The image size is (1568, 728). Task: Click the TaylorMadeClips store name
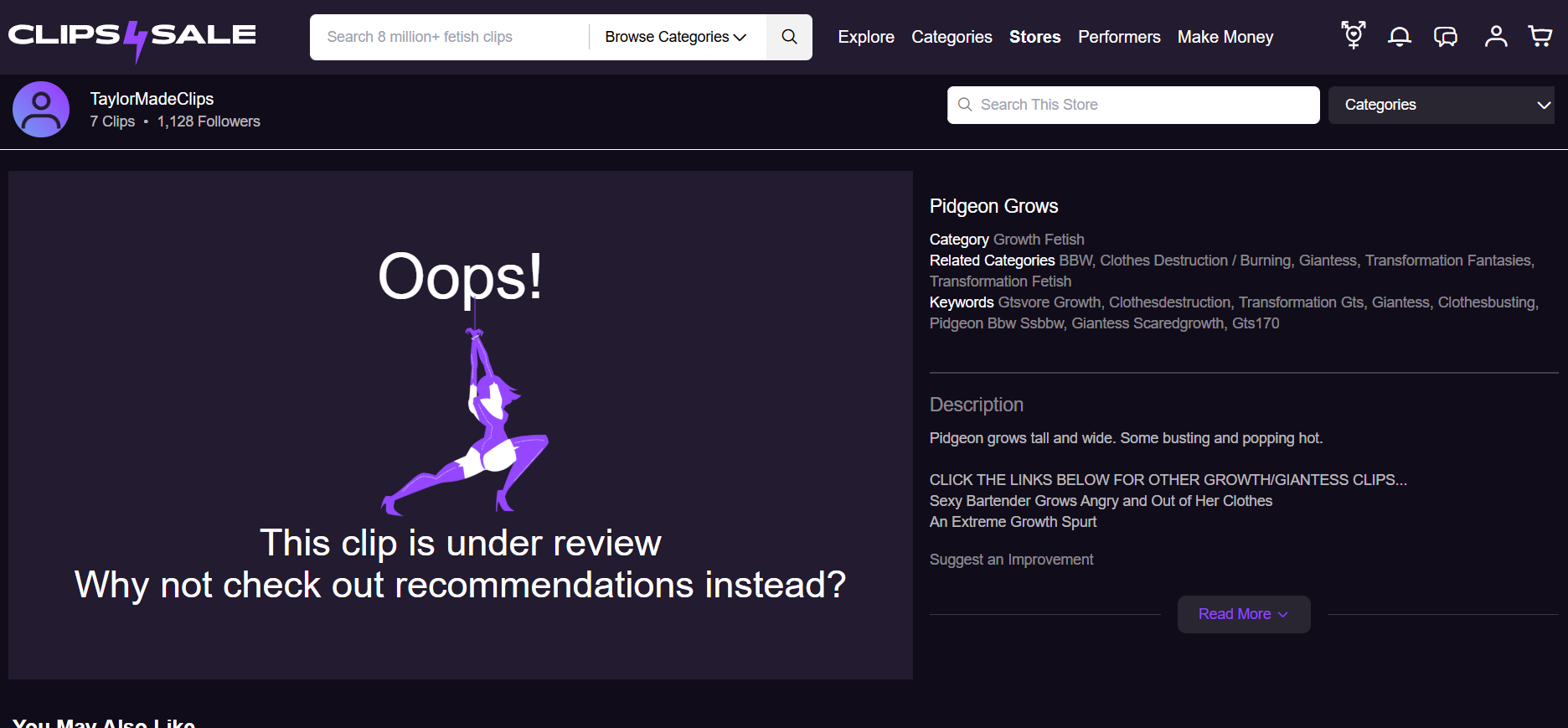[152, 99]
